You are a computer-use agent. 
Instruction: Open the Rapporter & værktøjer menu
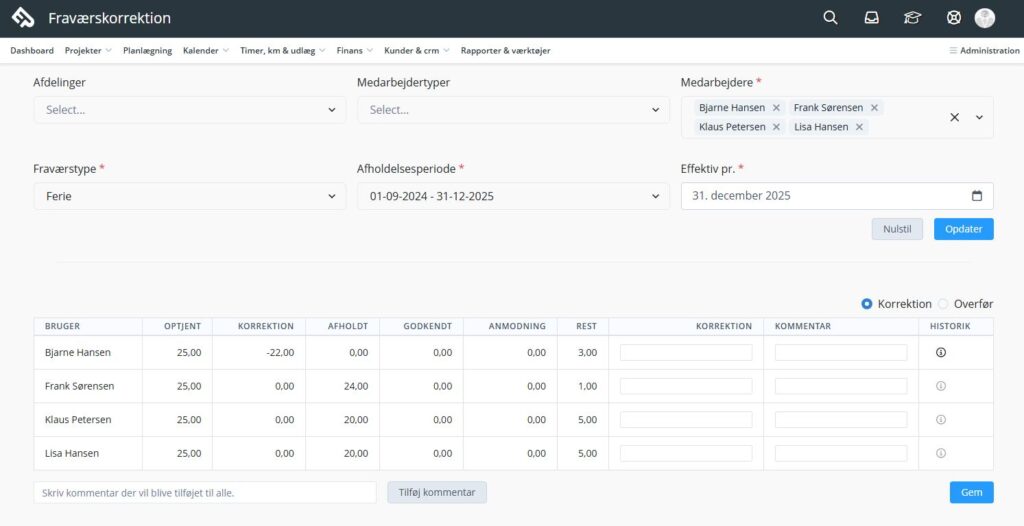[505, 50]
